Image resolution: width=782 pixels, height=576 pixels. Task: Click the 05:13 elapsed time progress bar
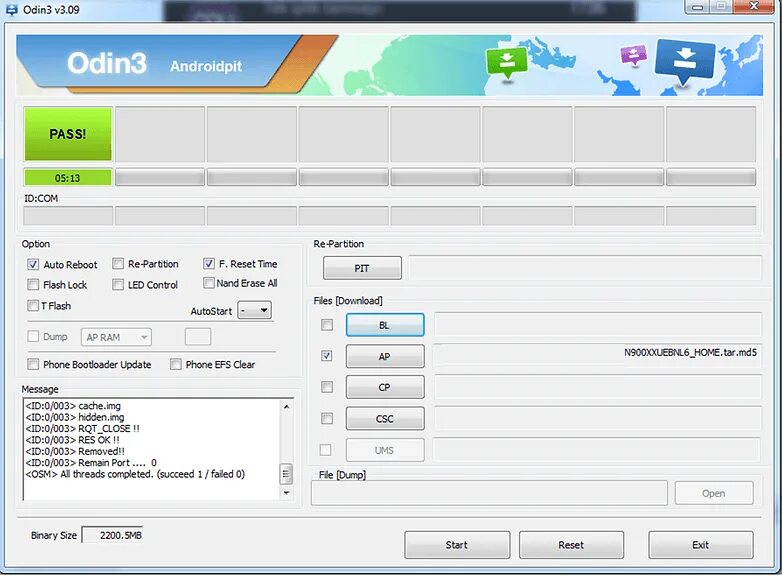click(68, 178)
